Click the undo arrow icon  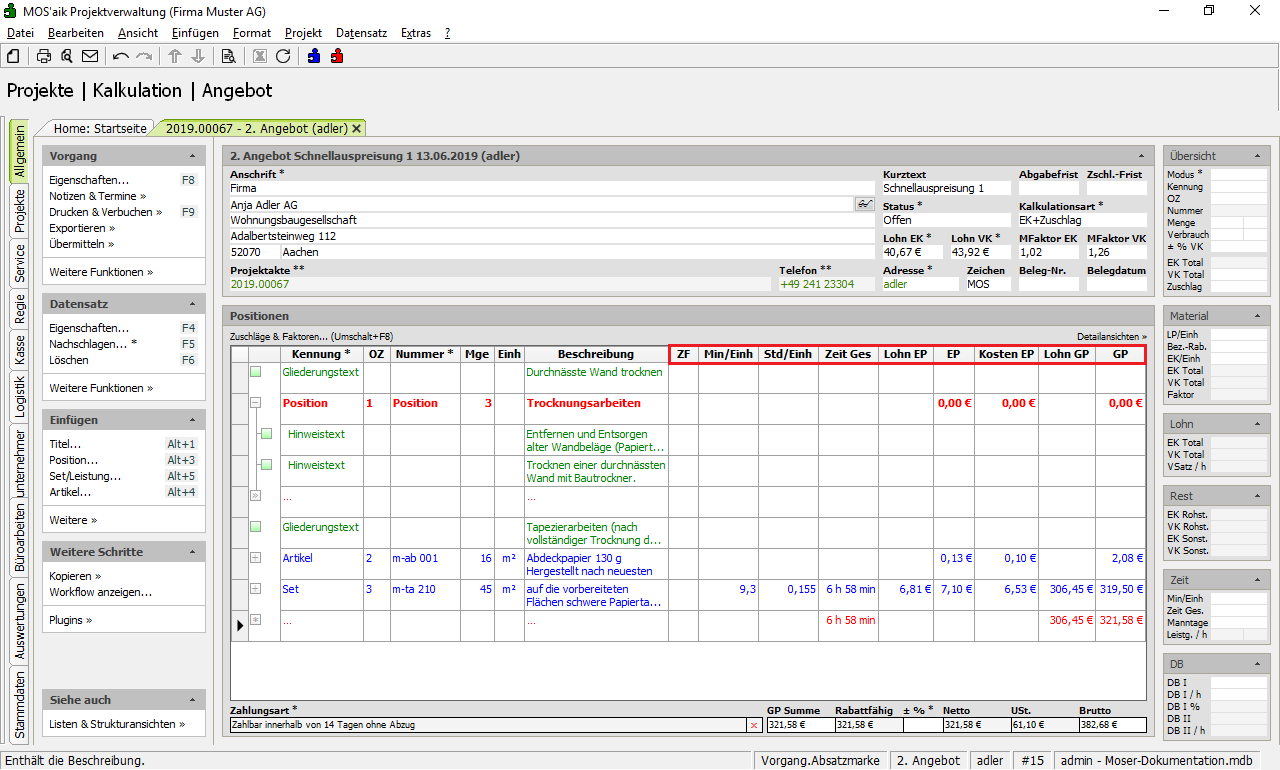coord(121,56)
